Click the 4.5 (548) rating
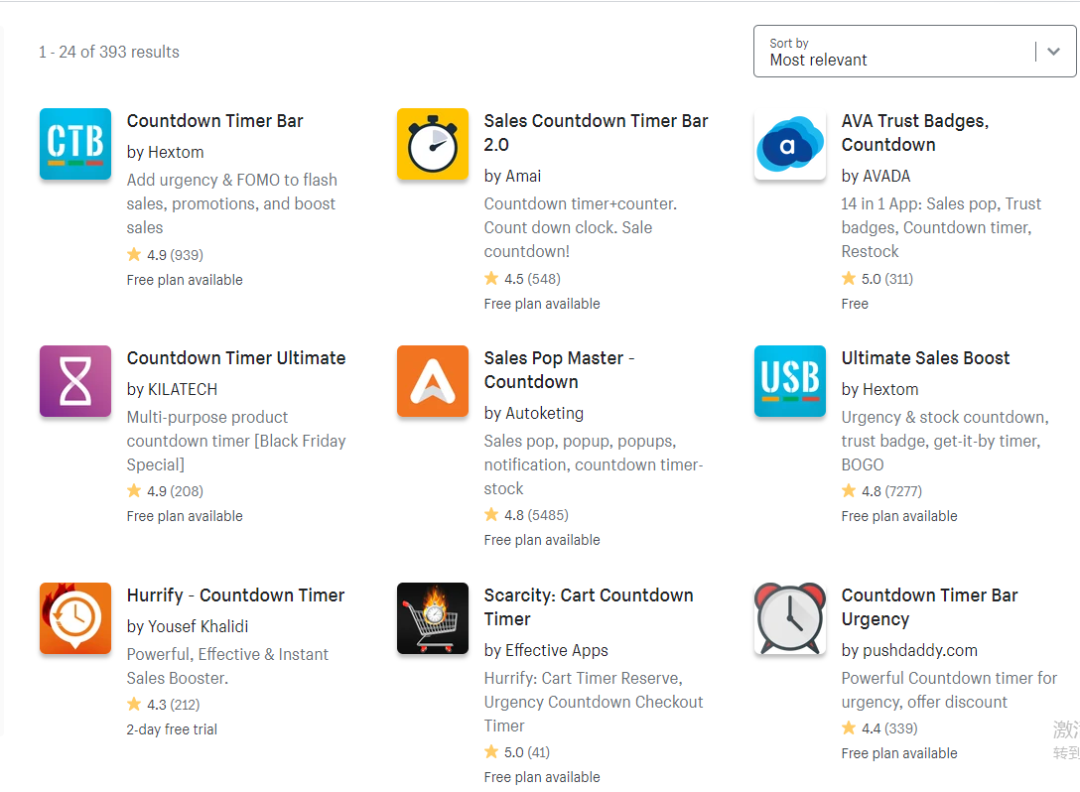Viewport: 1080px width, 792px height. (522, 279)
